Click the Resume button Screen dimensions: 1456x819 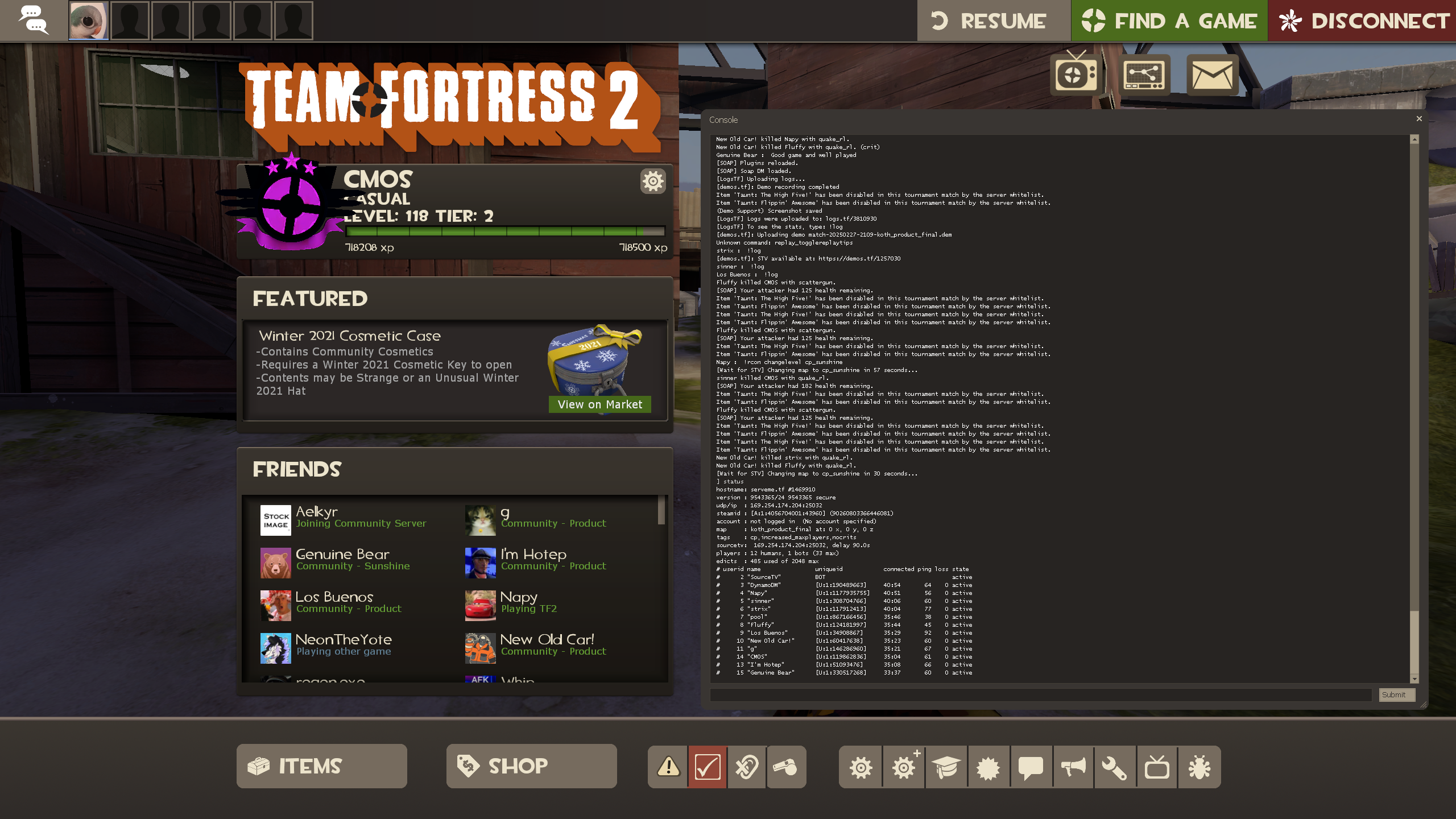click(993, 21)
